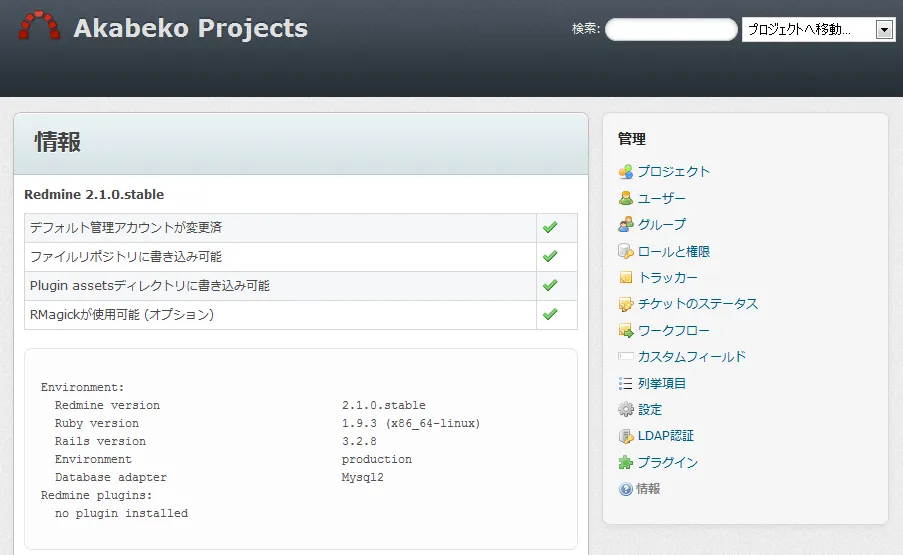Select the 情報 link in sidebar

pyautogui.click(x=648, y=489)
